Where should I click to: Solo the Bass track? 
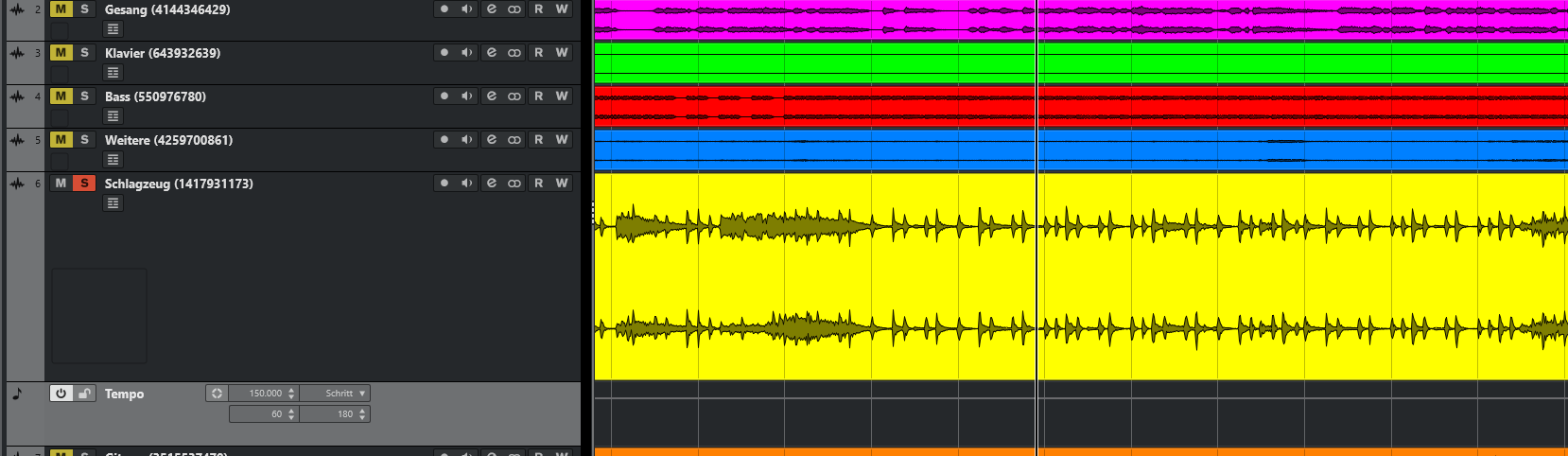click(84, 96)
